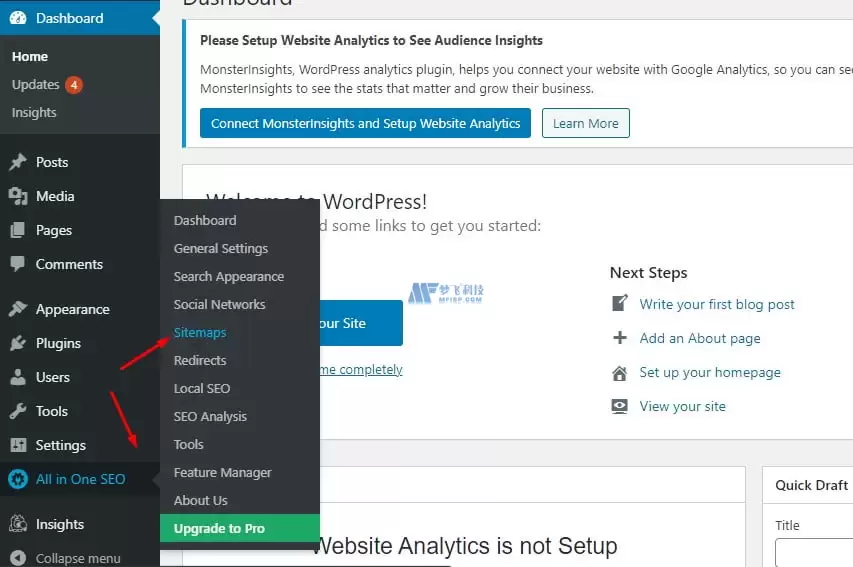Click the Plugins plug icon

(x=18, y=343)
